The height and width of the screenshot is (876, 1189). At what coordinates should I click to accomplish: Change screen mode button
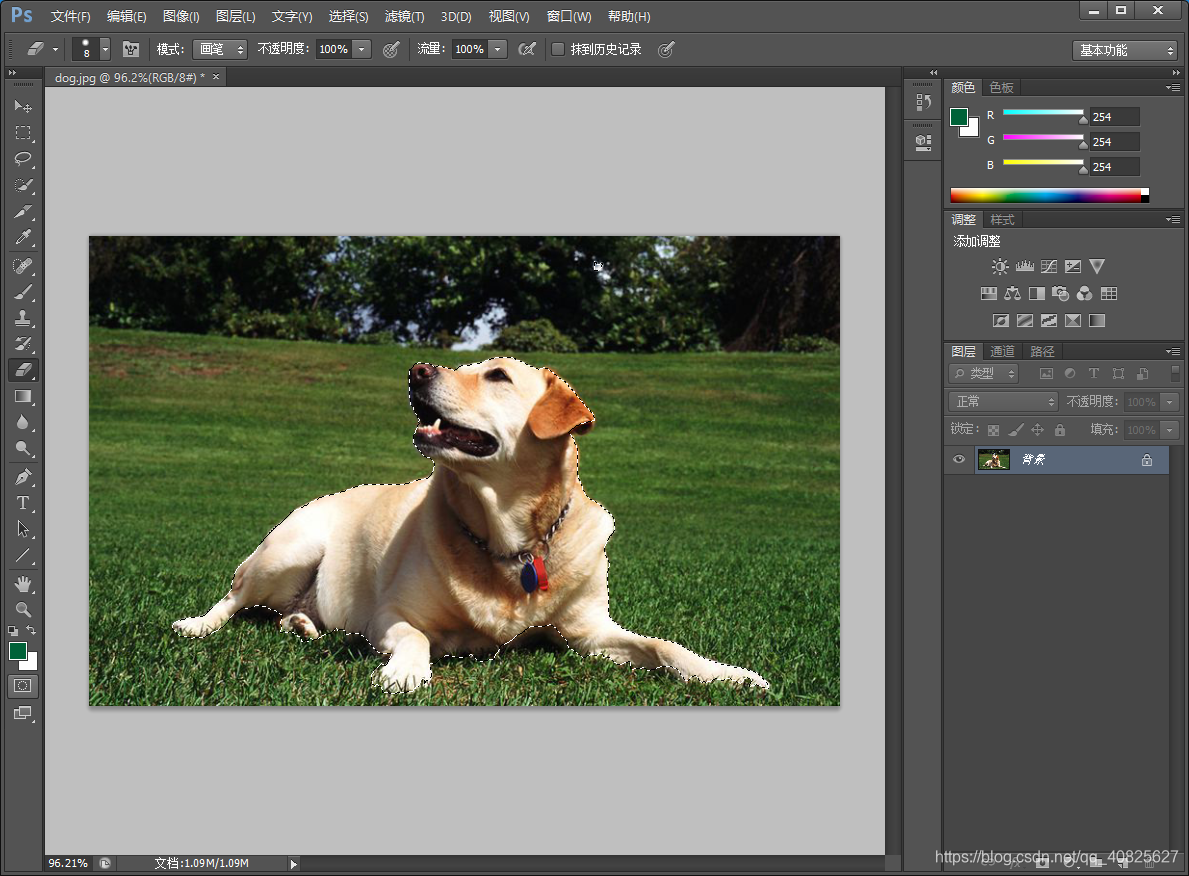(23, 713)
